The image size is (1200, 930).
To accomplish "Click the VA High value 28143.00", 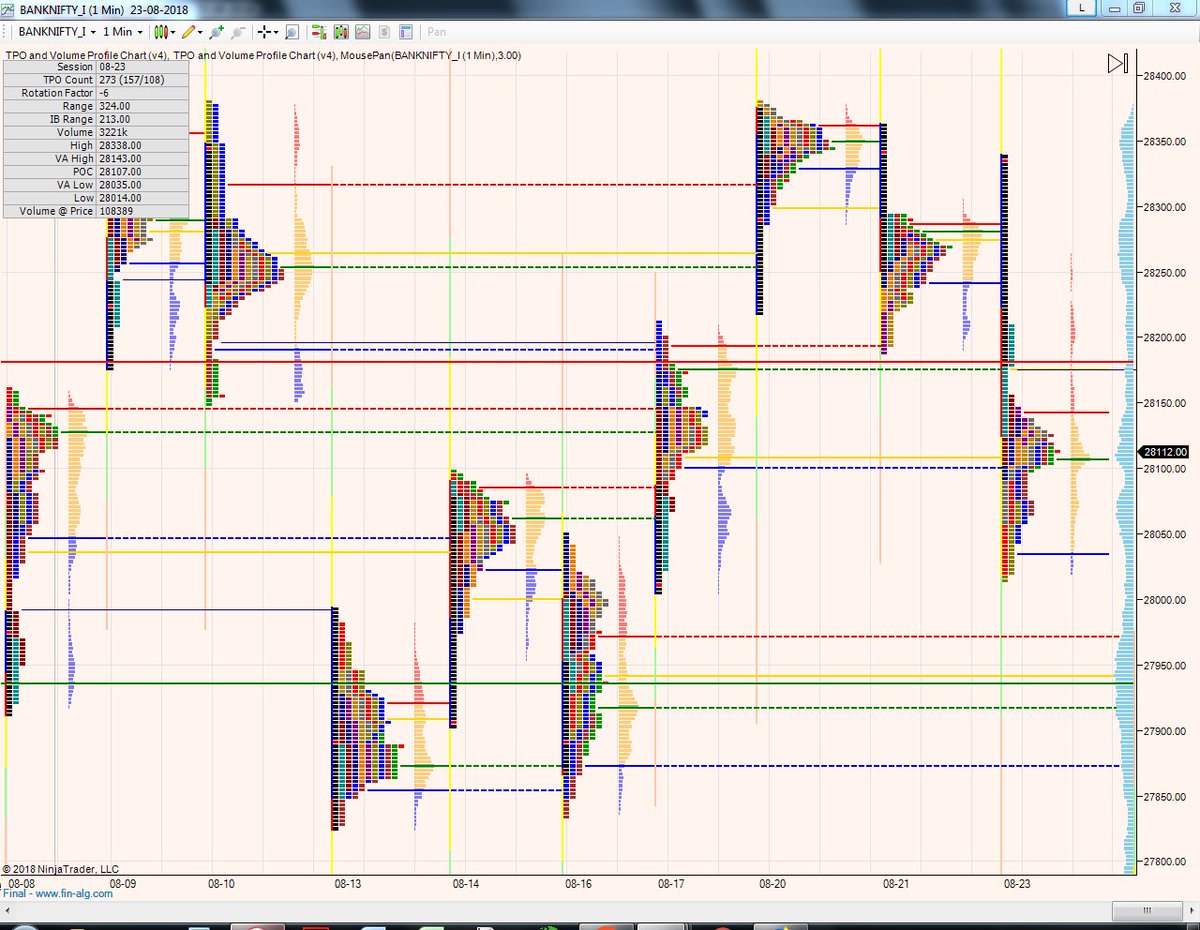I will tap(121, 158).
